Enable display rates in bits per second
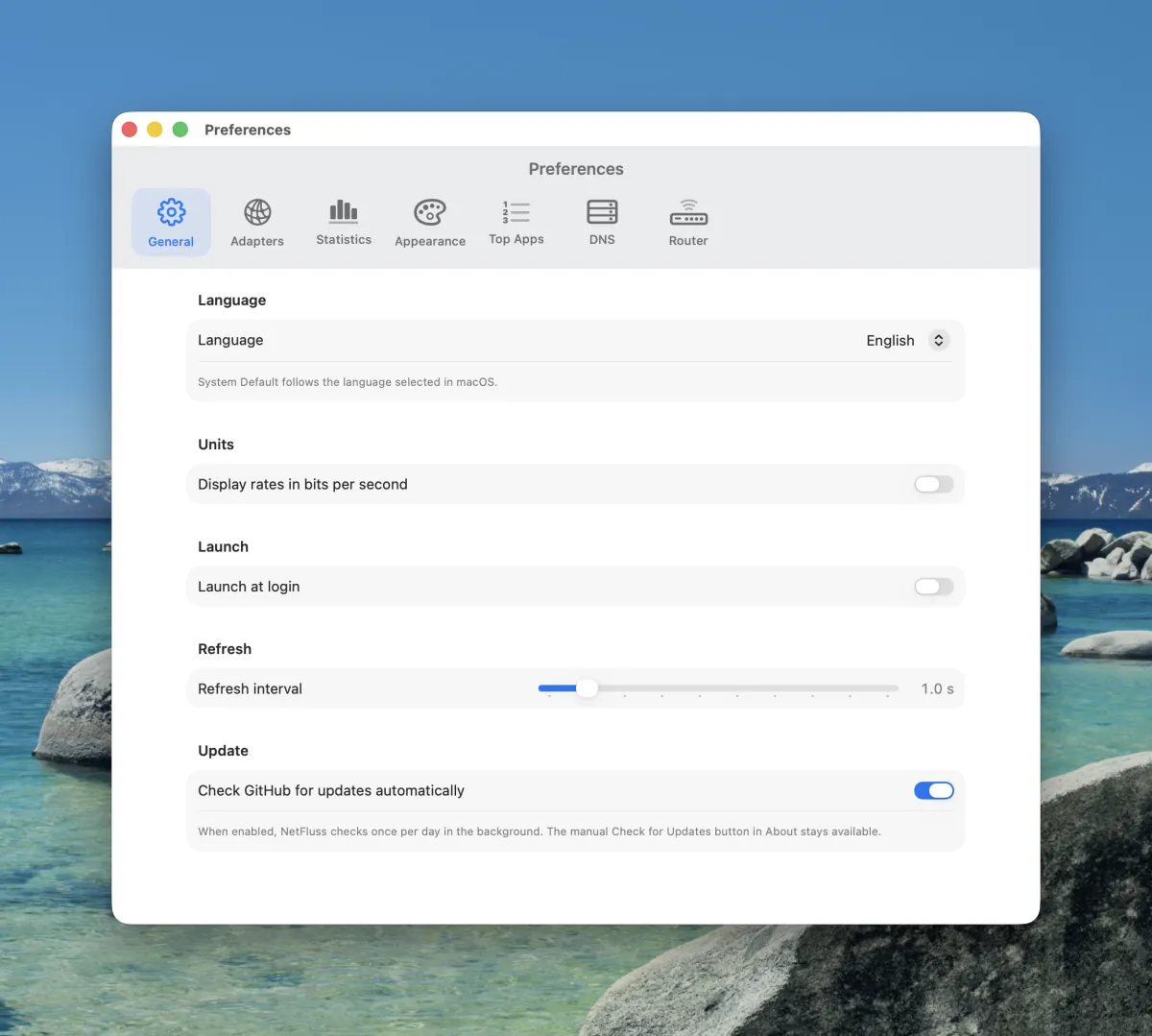The height and width of the screenshot is (1036, 1152). tap(933, 485)
